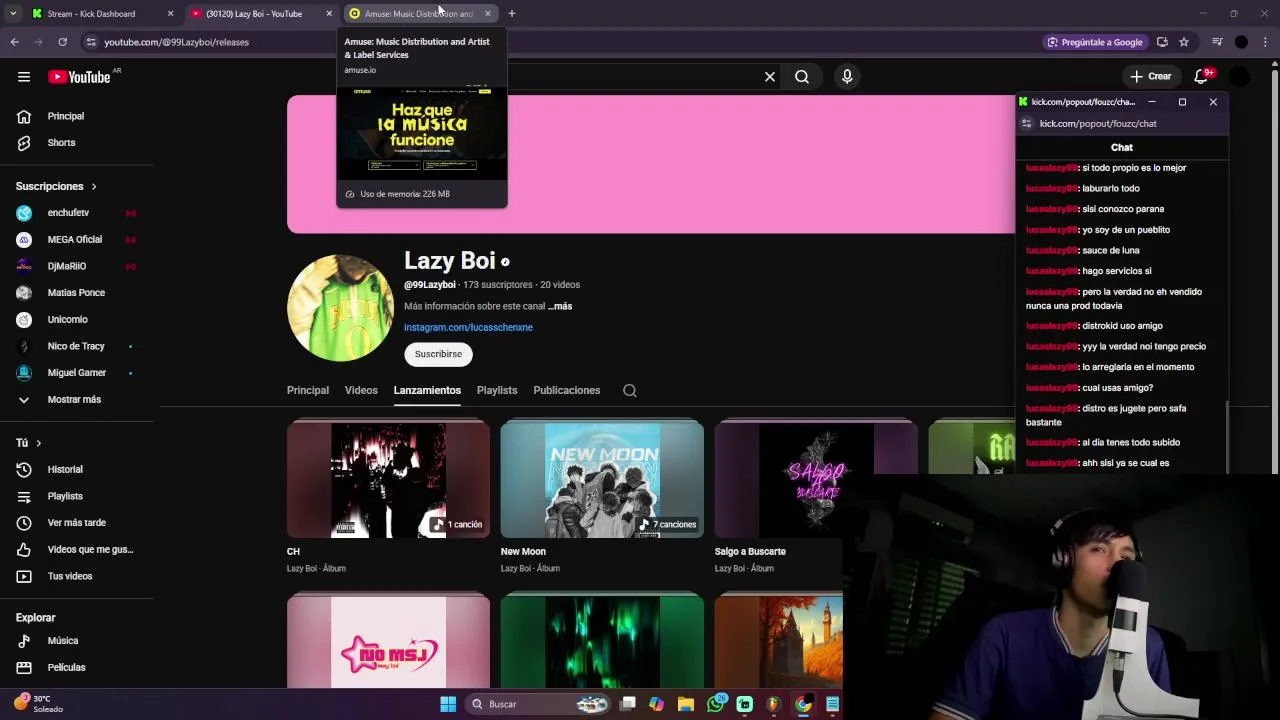Open Copilot icon in the taskbar
1280x720 pixels.
click(x=657, y=704)
